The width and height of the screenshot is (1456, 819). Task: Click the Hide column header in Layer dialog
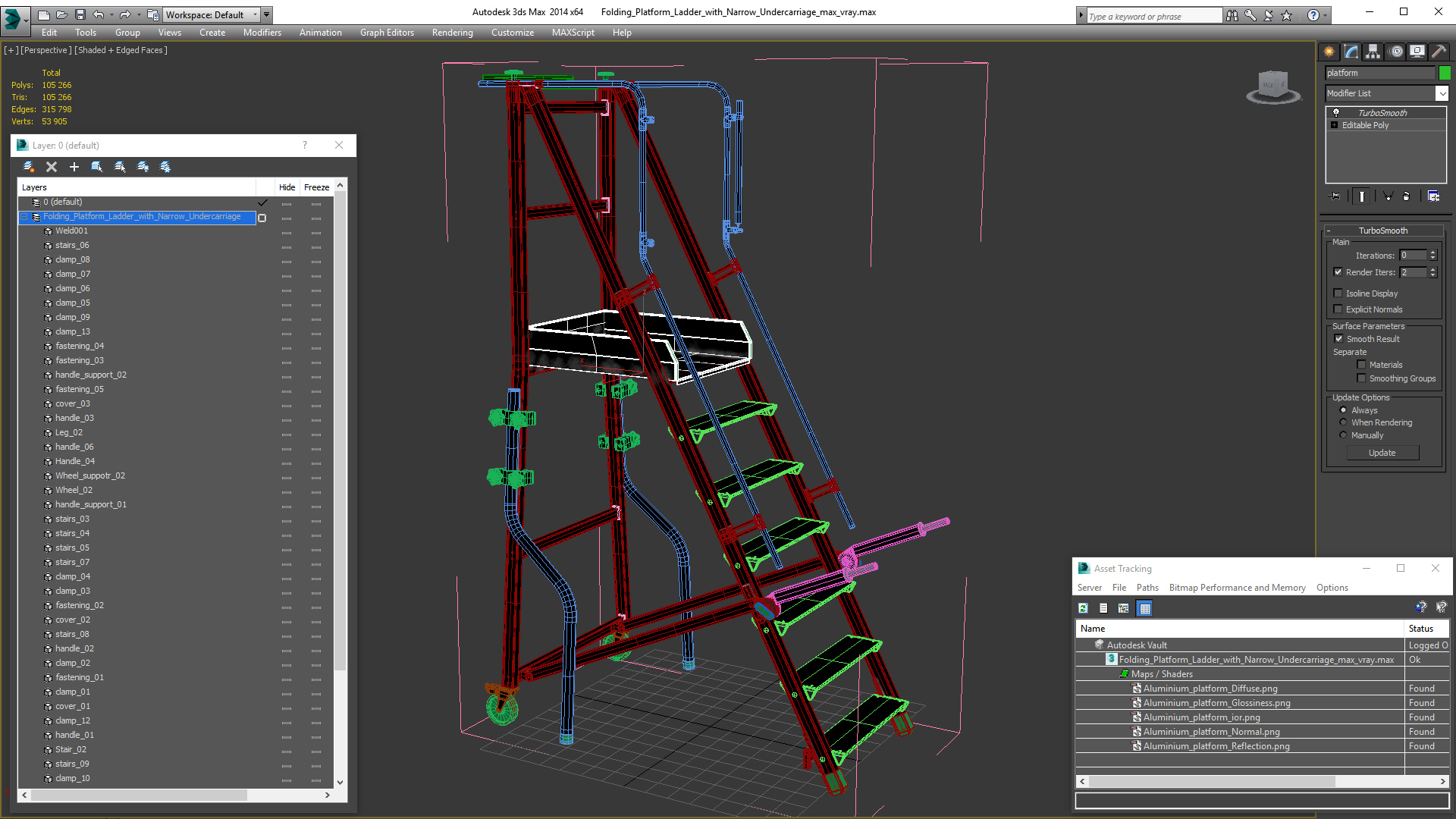pos(287,187)
